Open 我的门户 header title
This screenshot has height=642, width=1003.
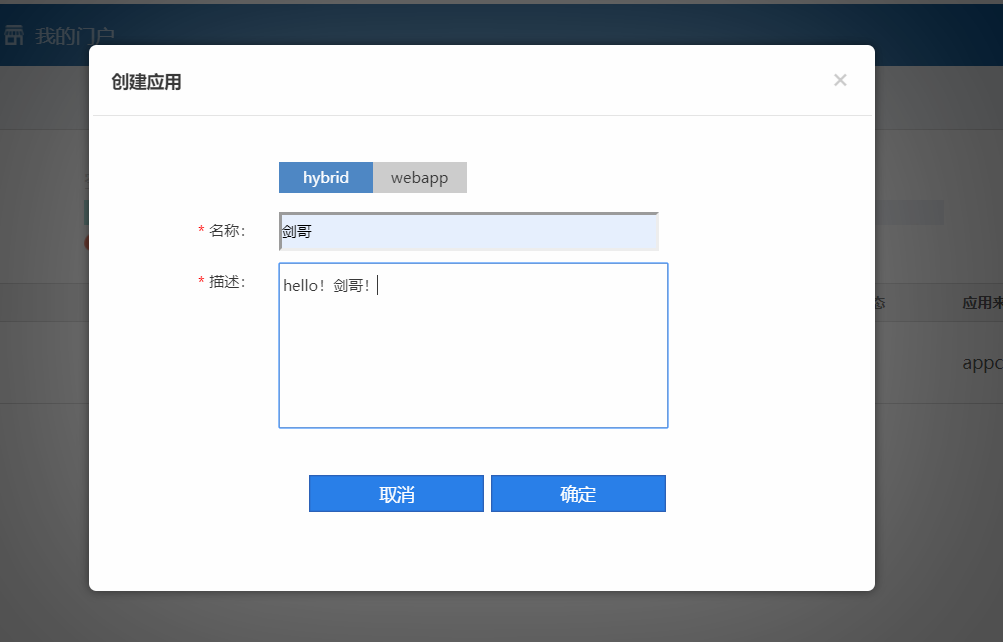(75, 36)
